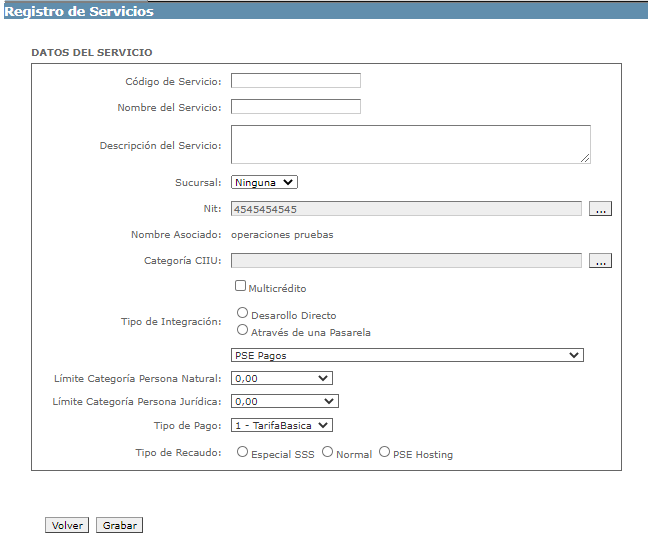Open Límite Categoría Persona Natural dropdown

coord(282,378)
